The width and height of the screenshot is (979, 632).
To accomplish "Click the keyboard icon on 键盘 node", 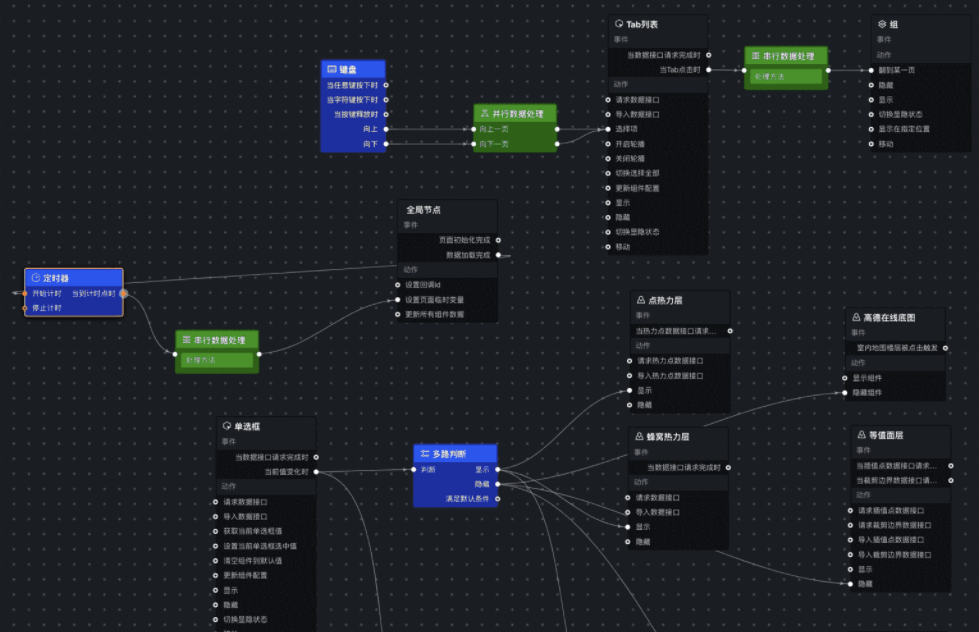I will tap(332, 69).
